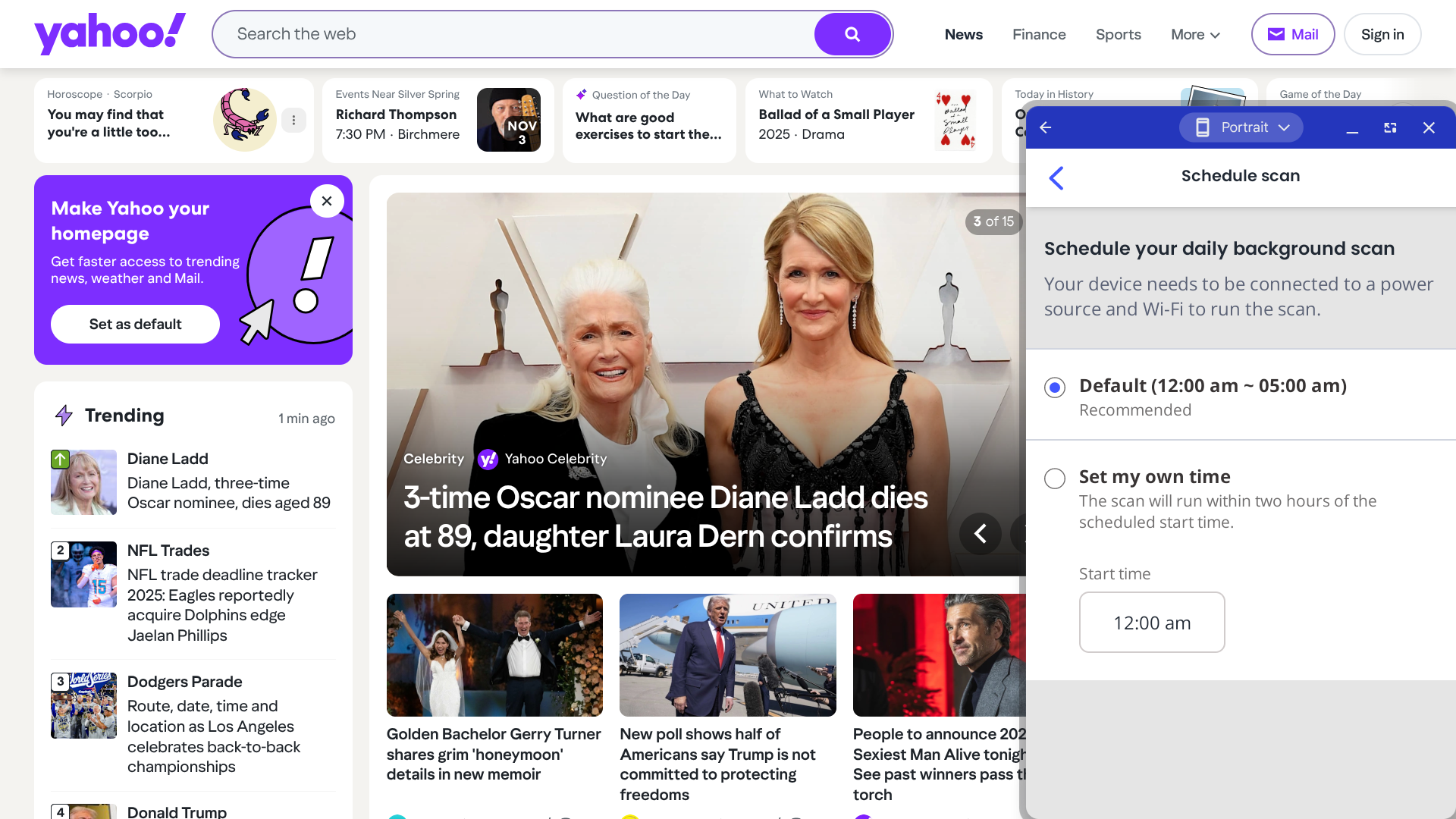Image resolution: width=1456 pixels, height=819 pixels.
Task: Click the fullscreen expand icon in the panel
Action: pos(1390,127)
